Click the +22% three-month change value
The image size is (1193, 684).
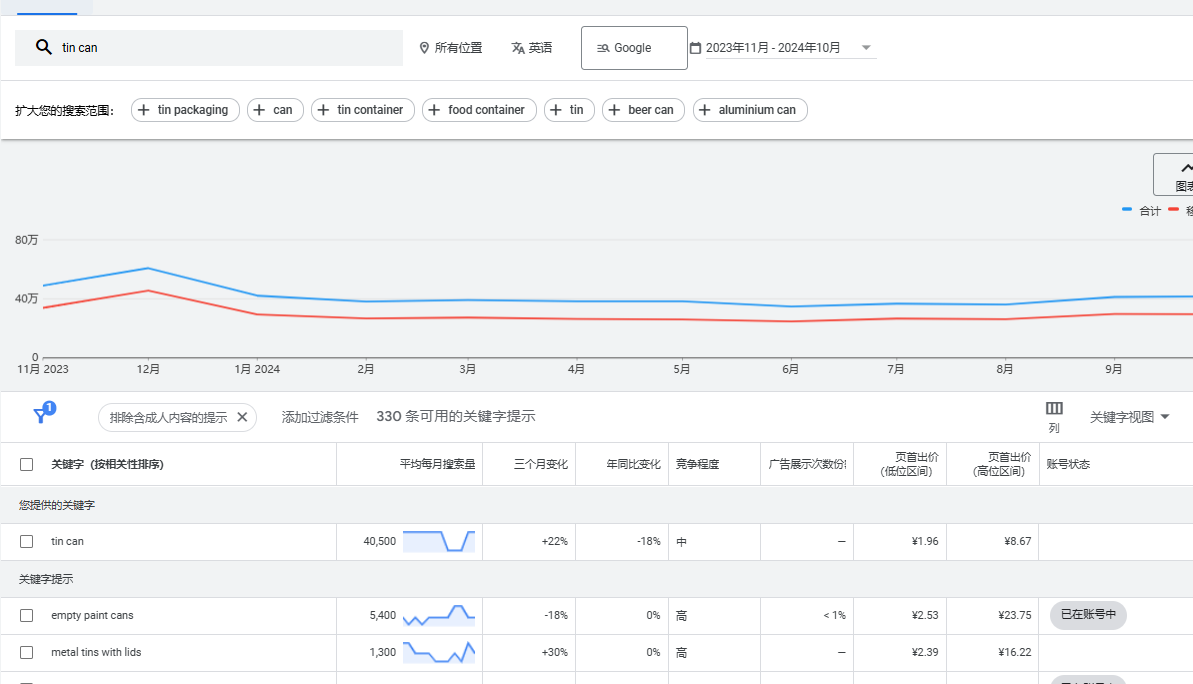pyautogui.click(x=555, y=542)
